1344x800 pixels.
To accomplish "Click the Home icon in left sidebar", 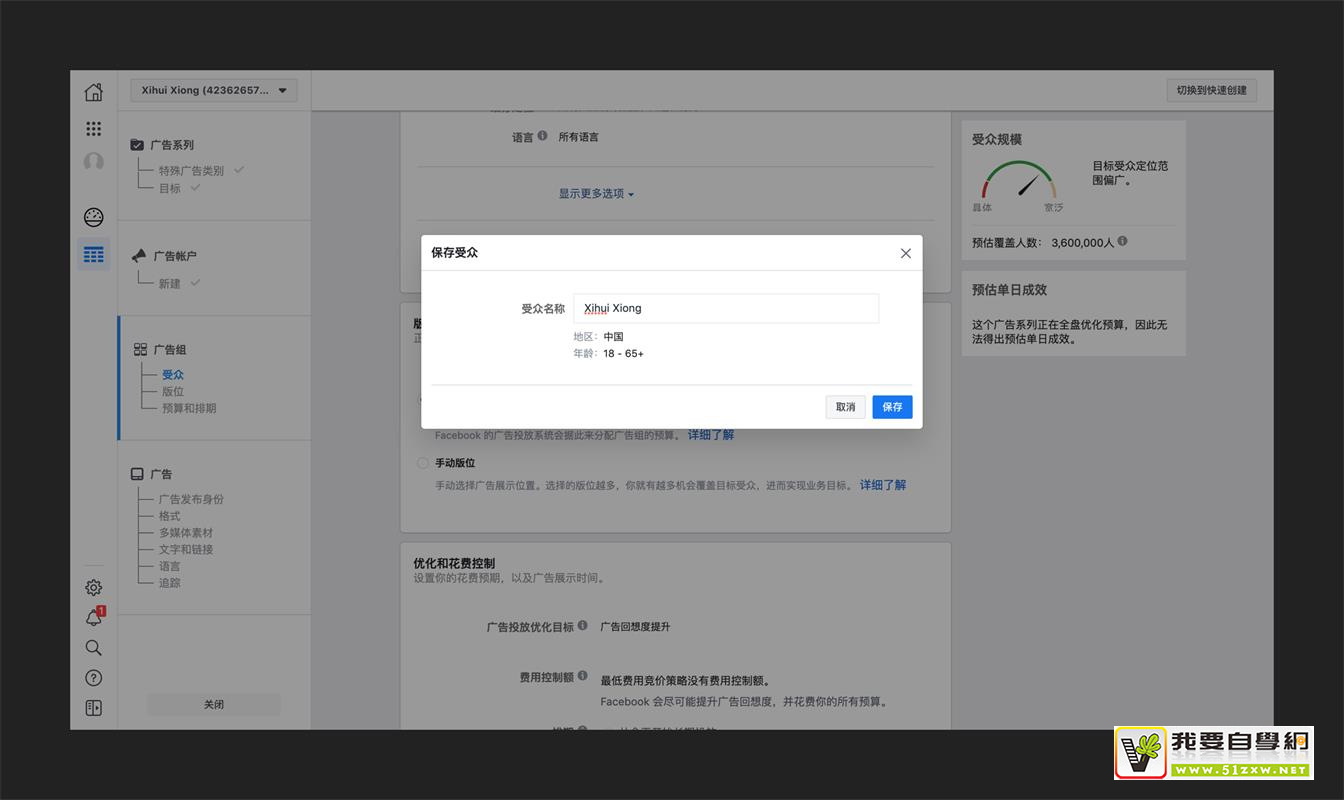I will [x=93, y=93].
